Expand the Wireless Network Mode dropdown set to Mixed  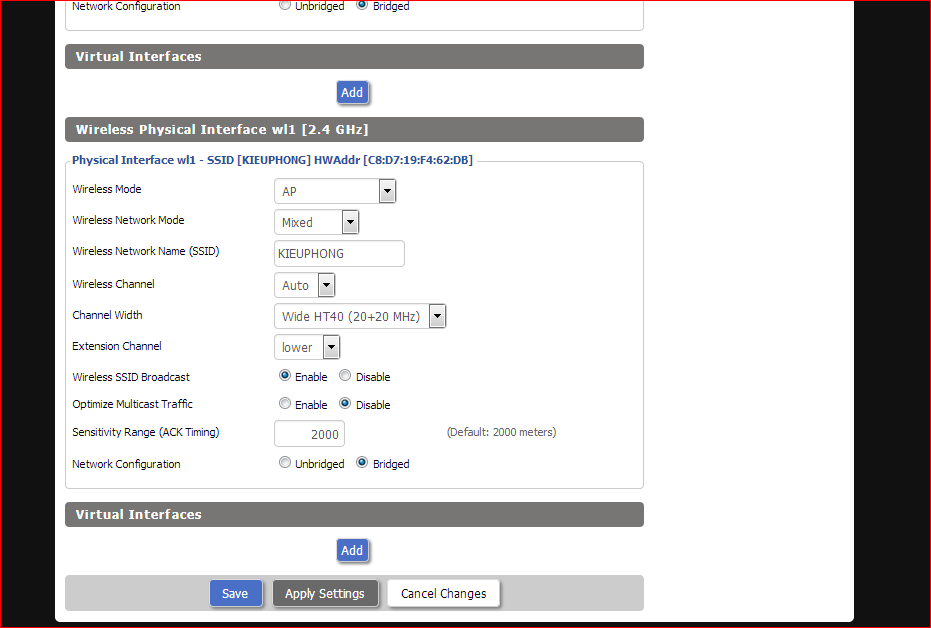(x=316, y=222)
